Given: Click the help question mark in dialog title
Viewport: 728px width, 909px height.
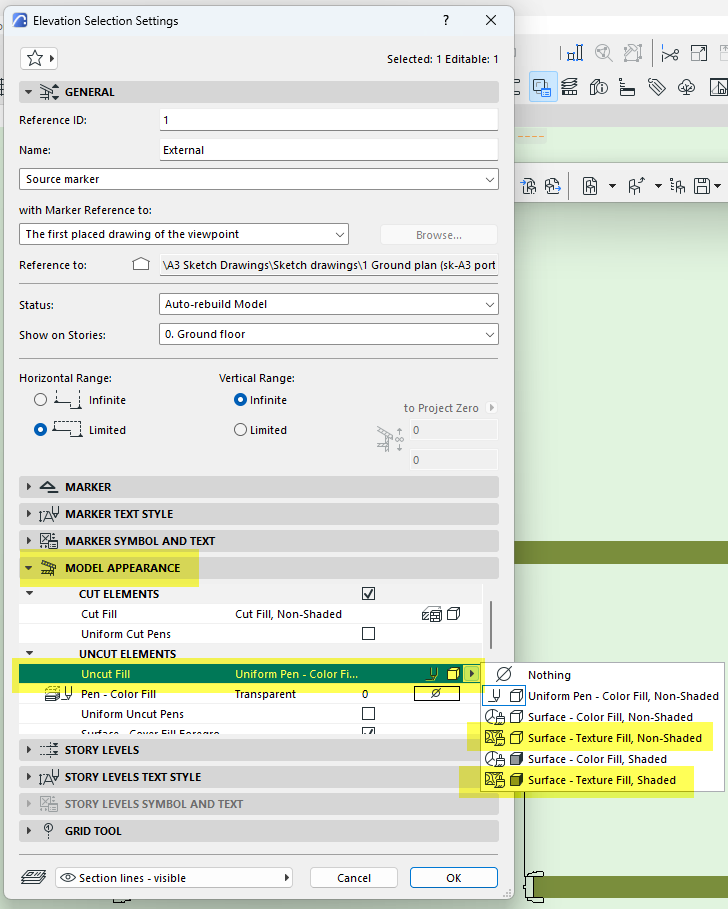Looking at the screenshot, I should [x=446, y=20].
